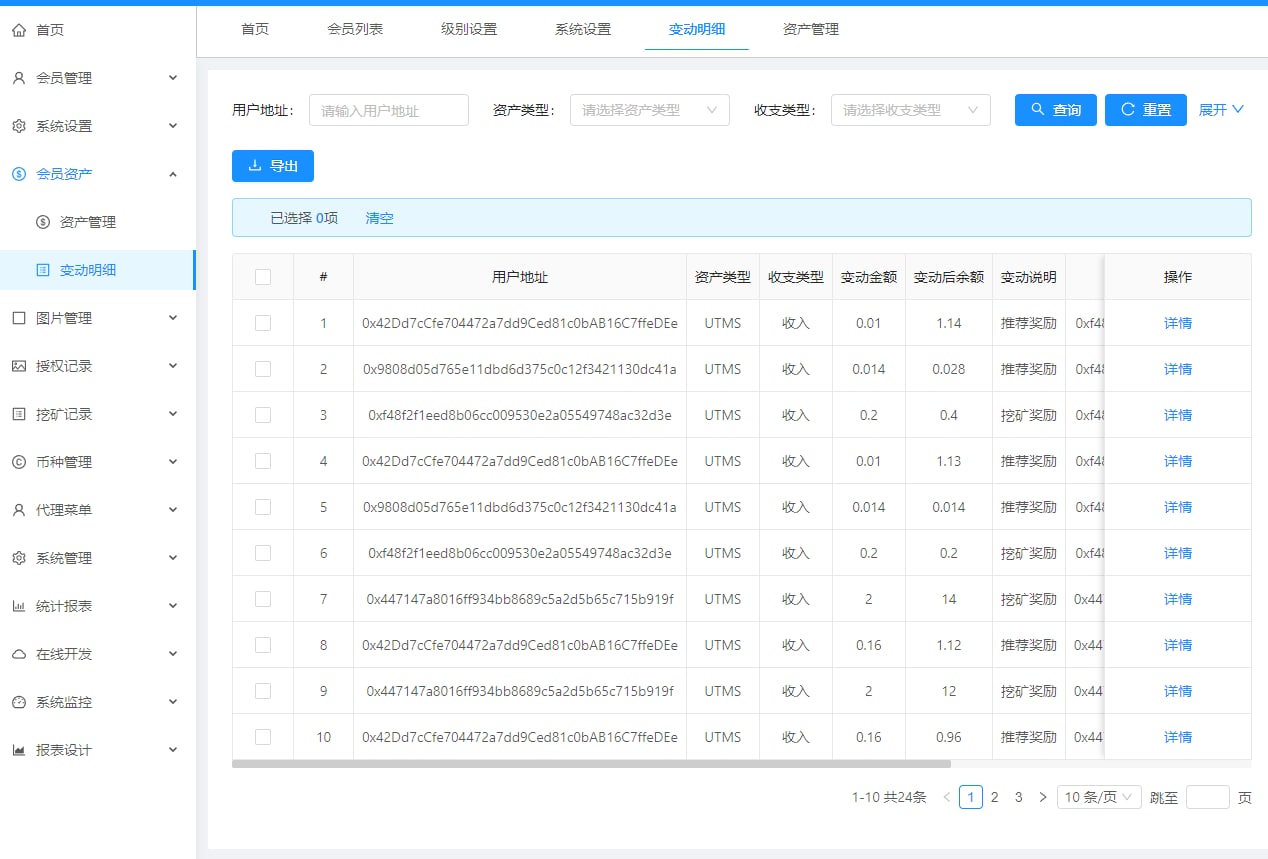Click the 查询 search button
Screen dimensions: 1268x859
click(x=1056, y=110)
